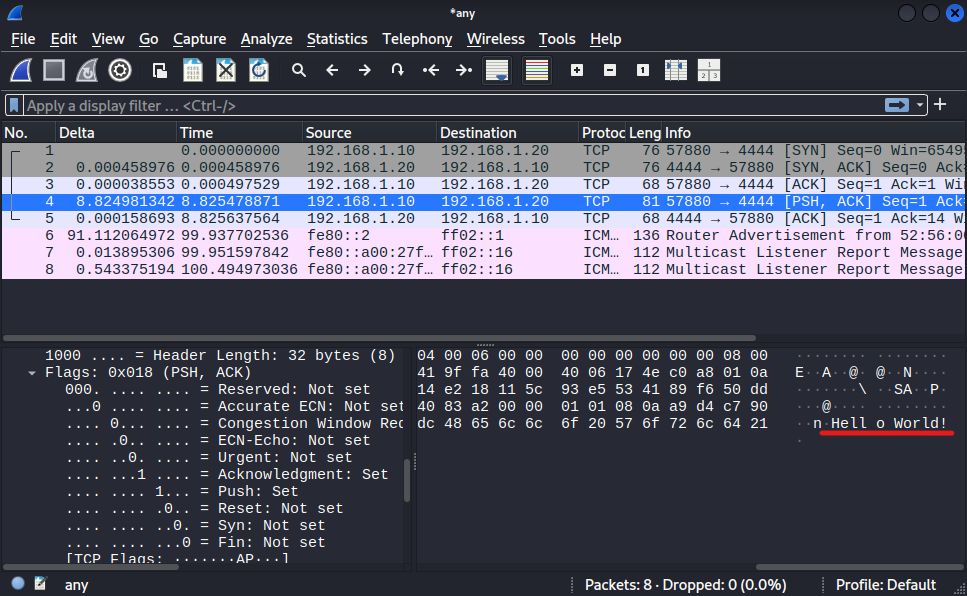Viewport: 967px width, 596px height.
Task: Click the resize columns toolbar icon
Action: [x=676, y=70]
